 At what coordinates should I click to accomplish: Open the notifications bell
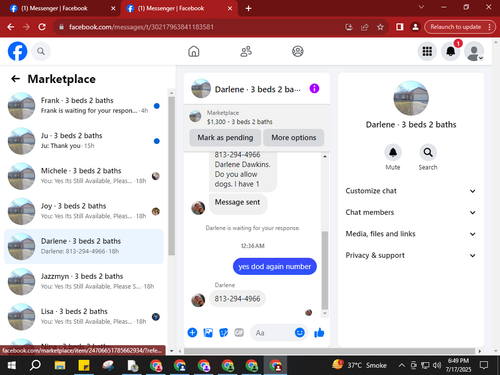pos(451,51)
